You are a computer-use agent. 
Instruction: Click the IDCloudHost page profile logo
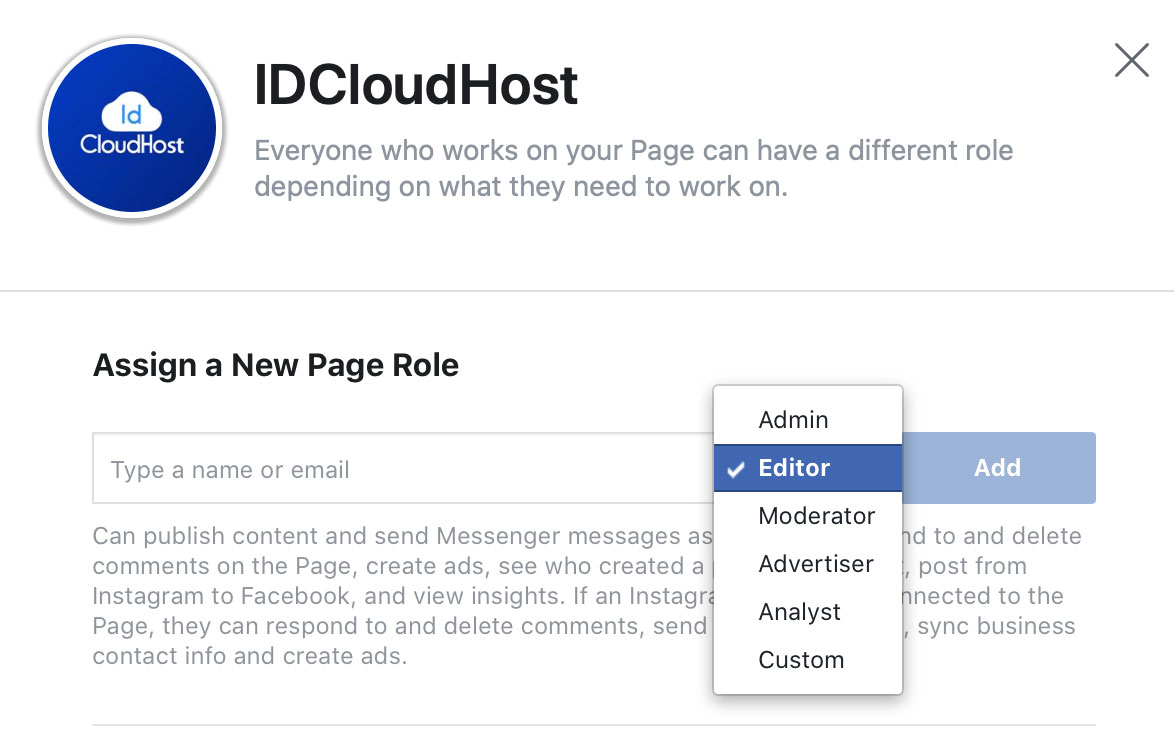point(130,128)
